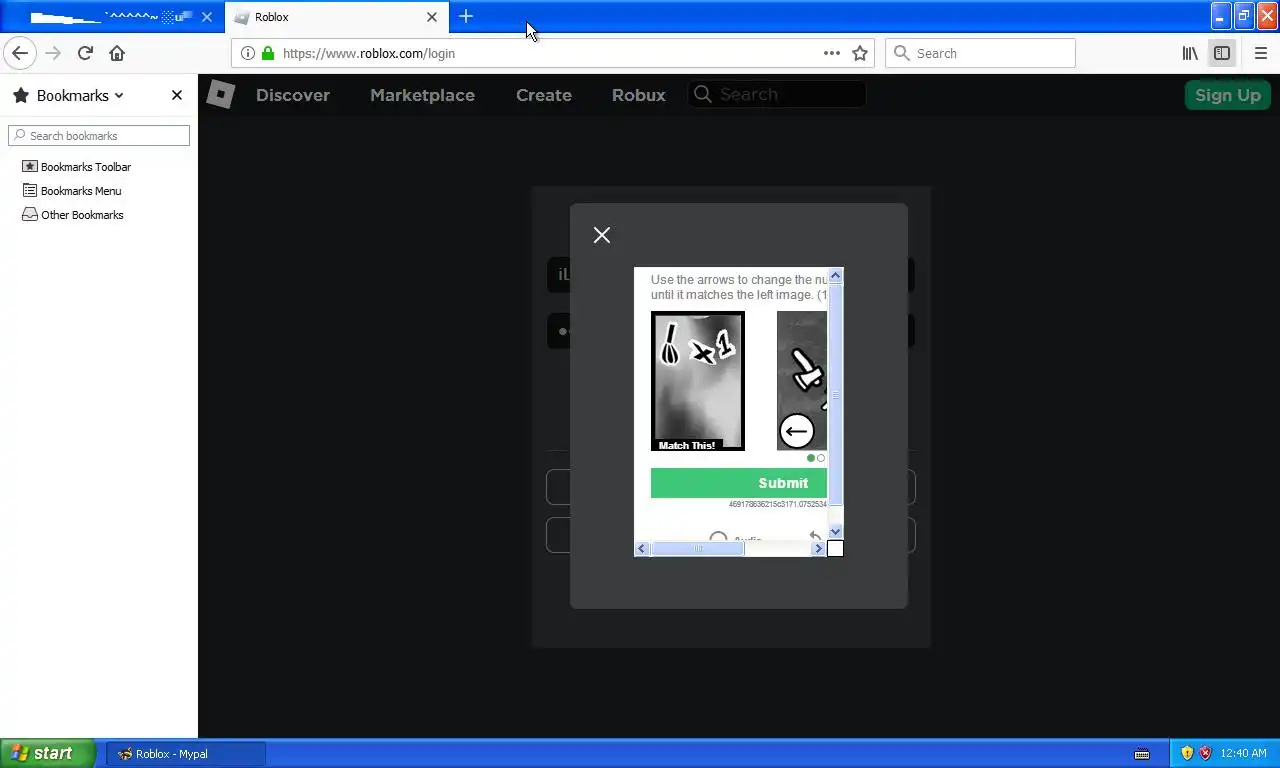The image size is (1280, 768).
Task: Open the Robux page
Action: pos(639,95)
